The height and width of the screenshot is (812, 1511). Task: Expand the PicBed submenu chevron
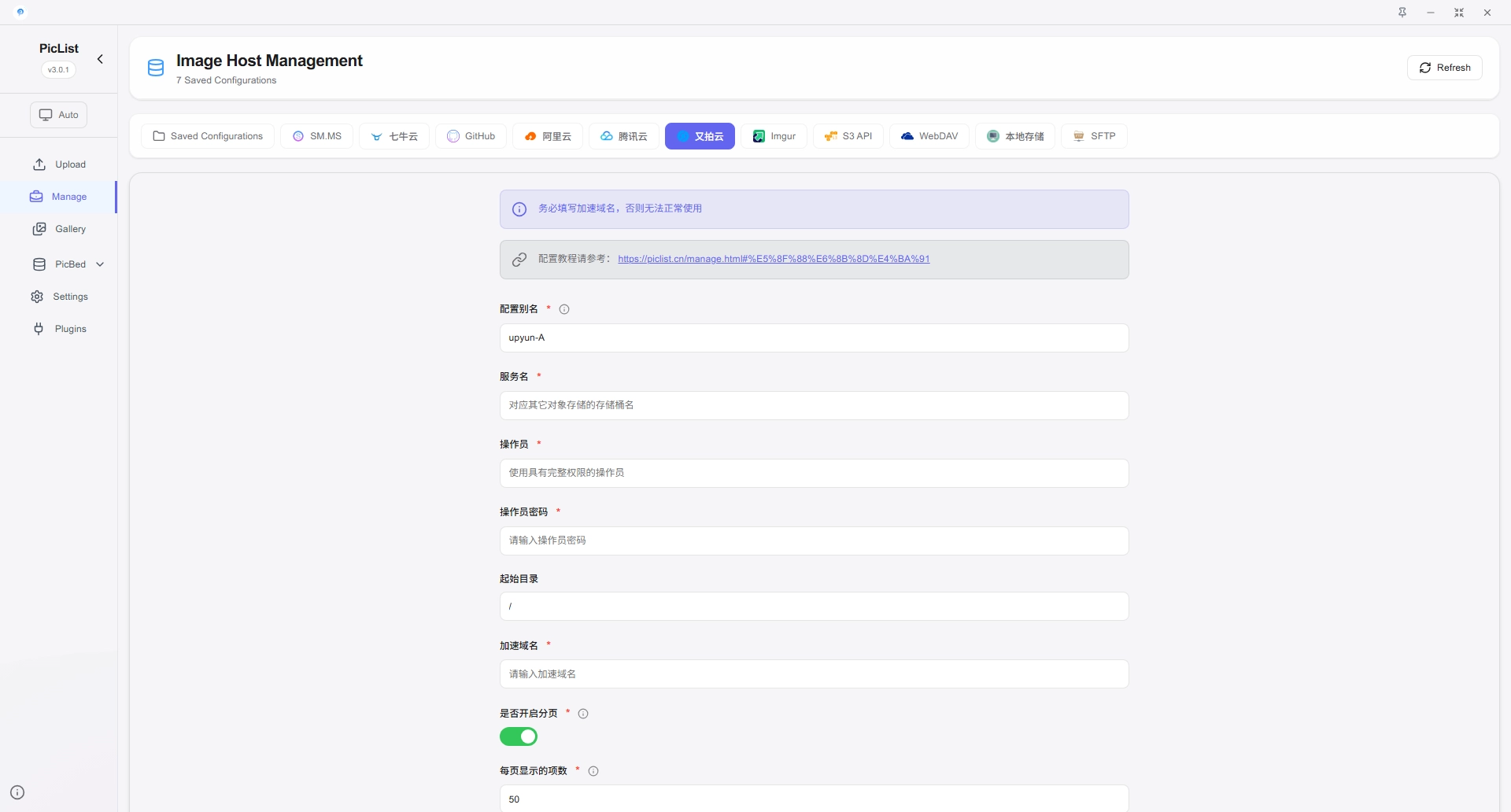click(x=100, y=264)
